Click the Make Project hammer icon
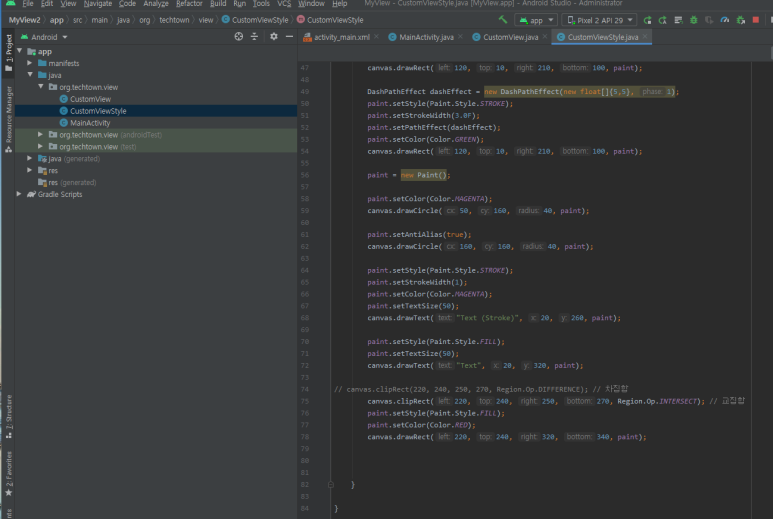This screenshot has height=519, width=773. [502, 20]
